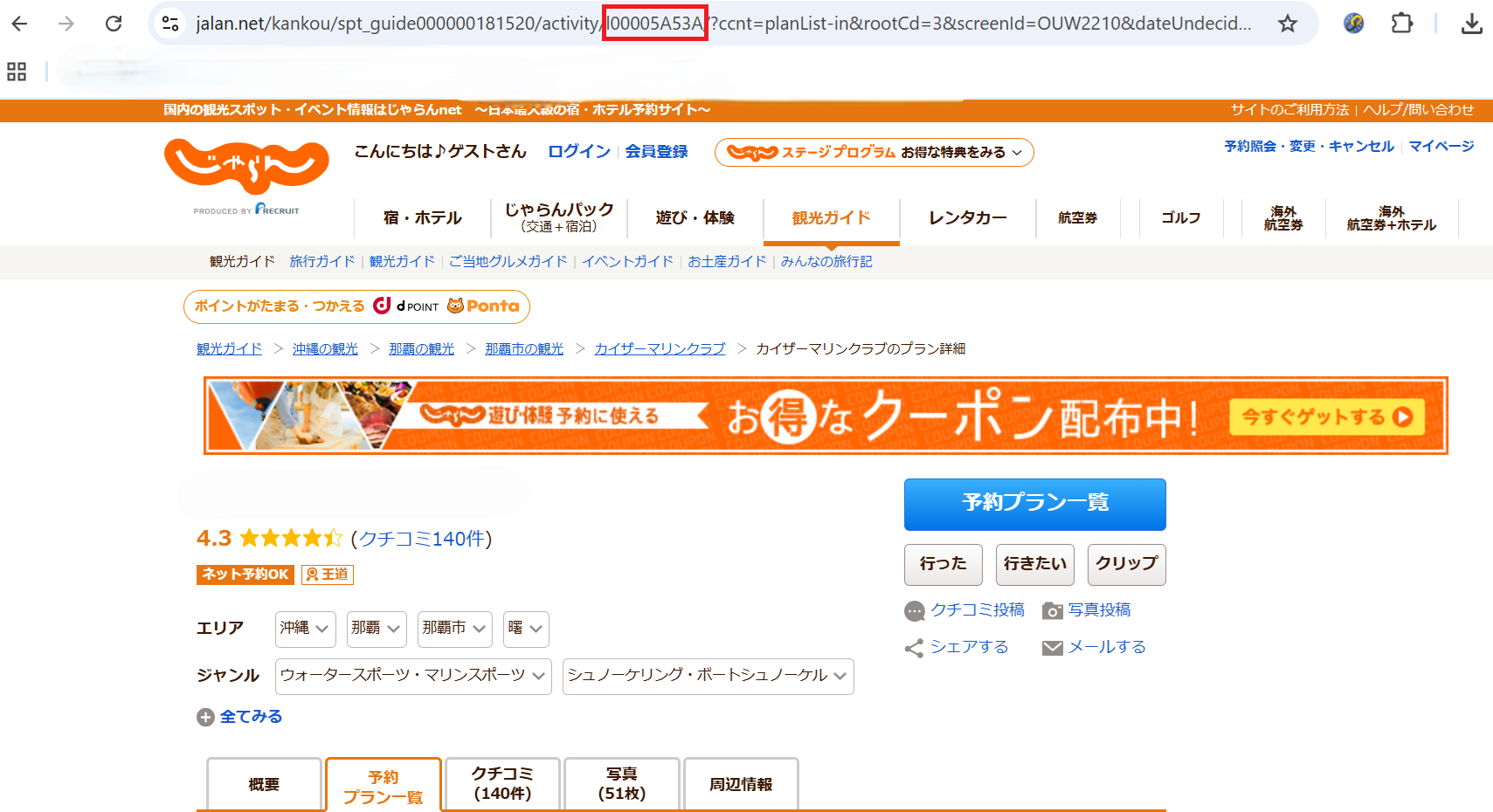Click the blue 予約プラン一覧 button
1493x812 pixels.
coord(1035,504)
